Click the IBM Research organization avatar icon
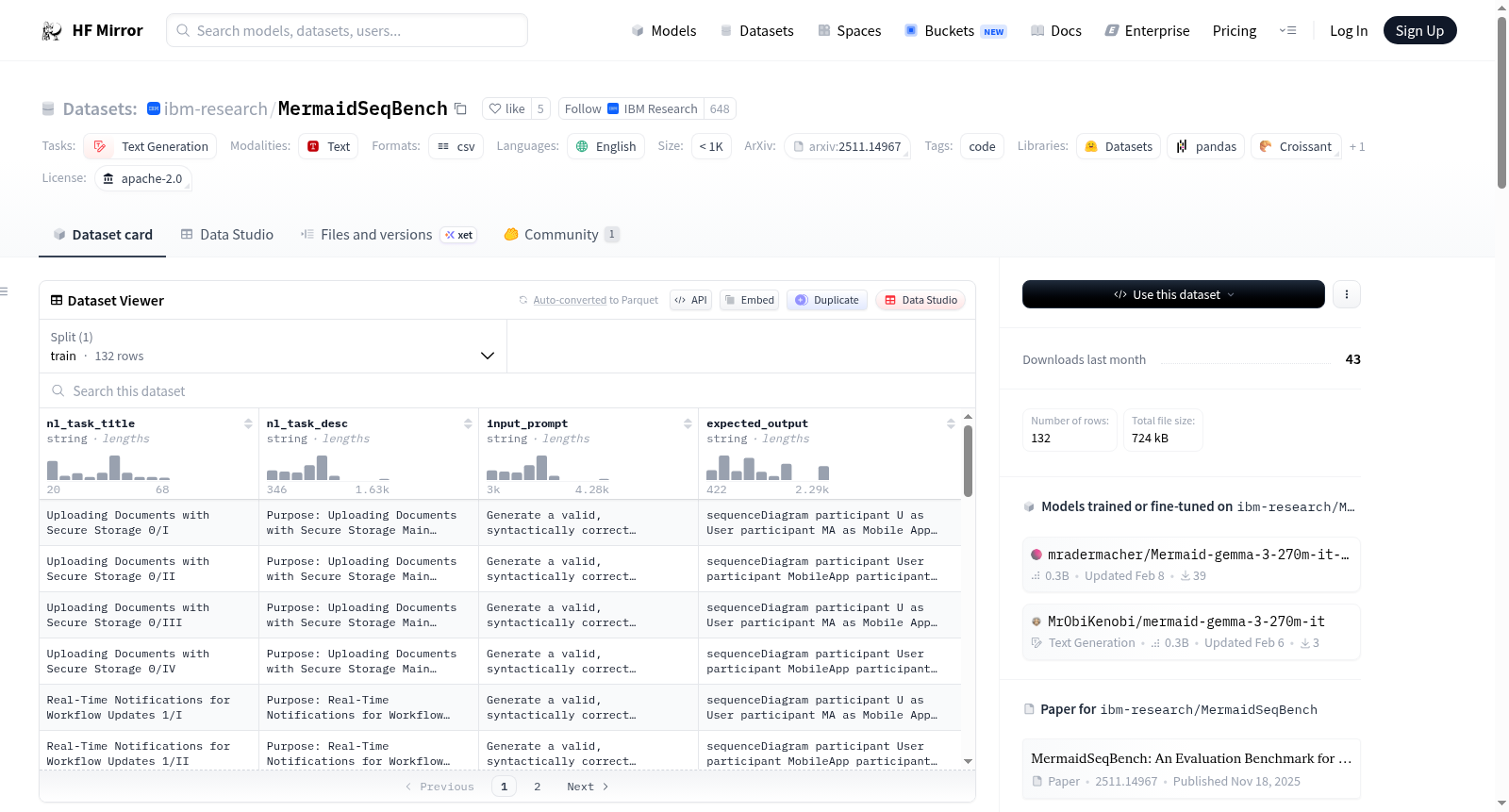 [154, 108]
